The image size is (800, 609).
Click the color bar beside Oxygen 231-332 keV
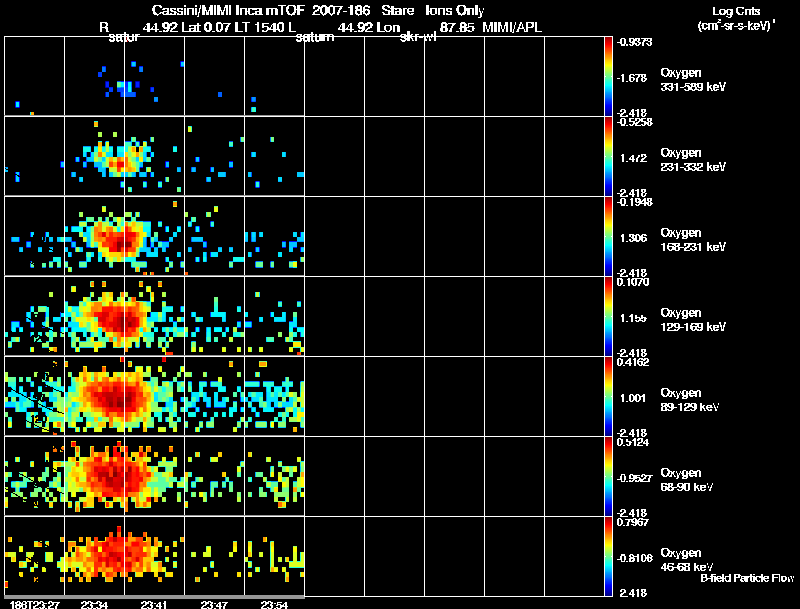click(608, 156)
